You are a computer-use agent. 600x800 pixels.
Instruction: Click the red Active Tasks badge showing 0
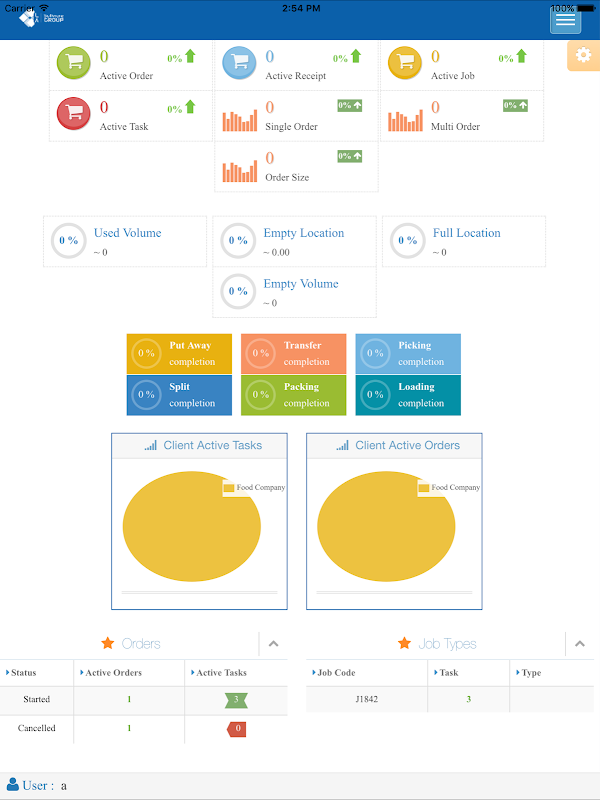[x=237, y=729]
